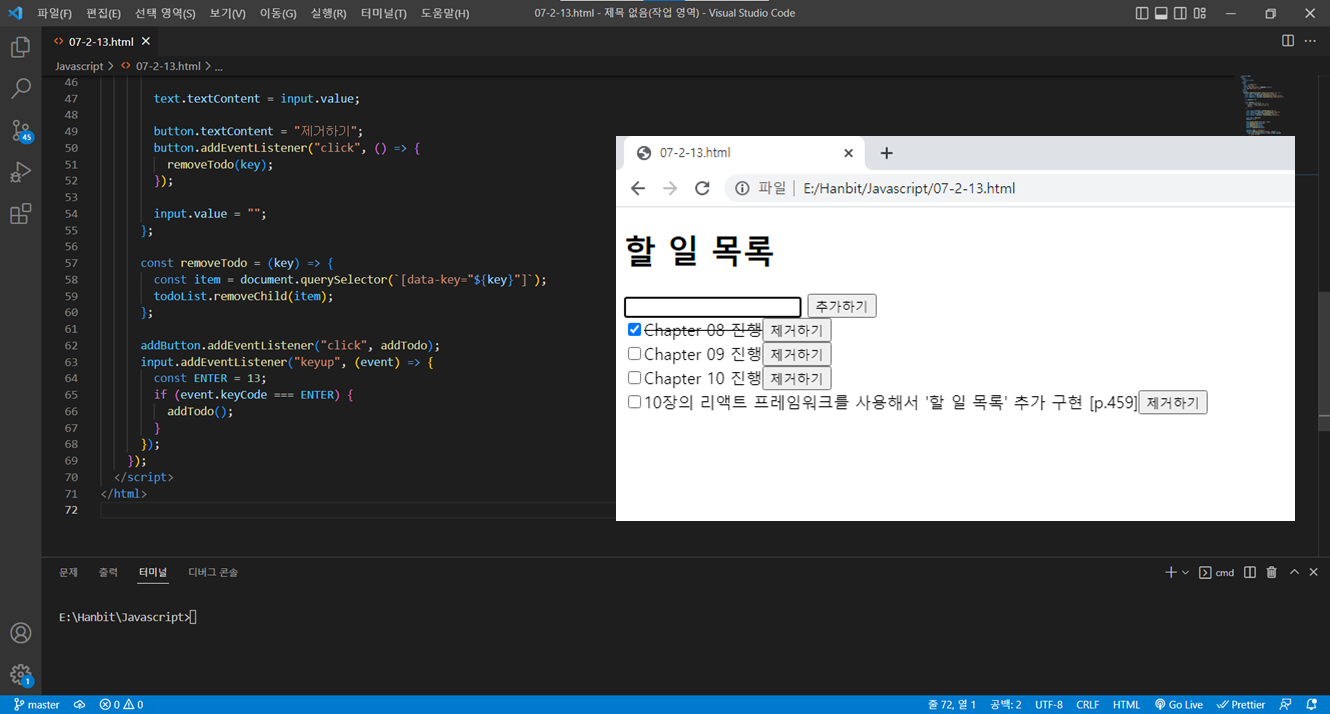Close the terminal panel
Image resolution: width=1330 pixels, height=714 pixels.
click(x=1313, y=572)
